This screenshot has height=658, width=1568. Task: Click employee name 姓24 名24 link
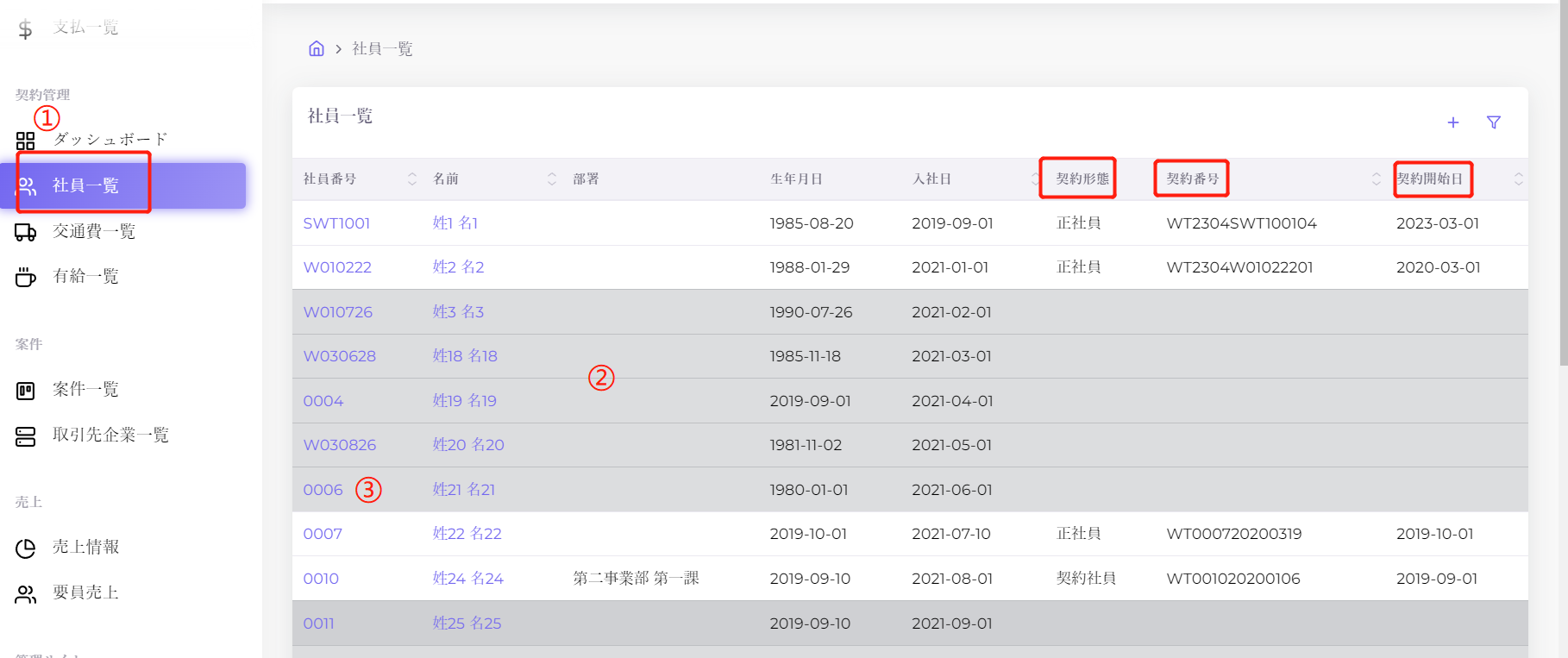click(467, 579)
